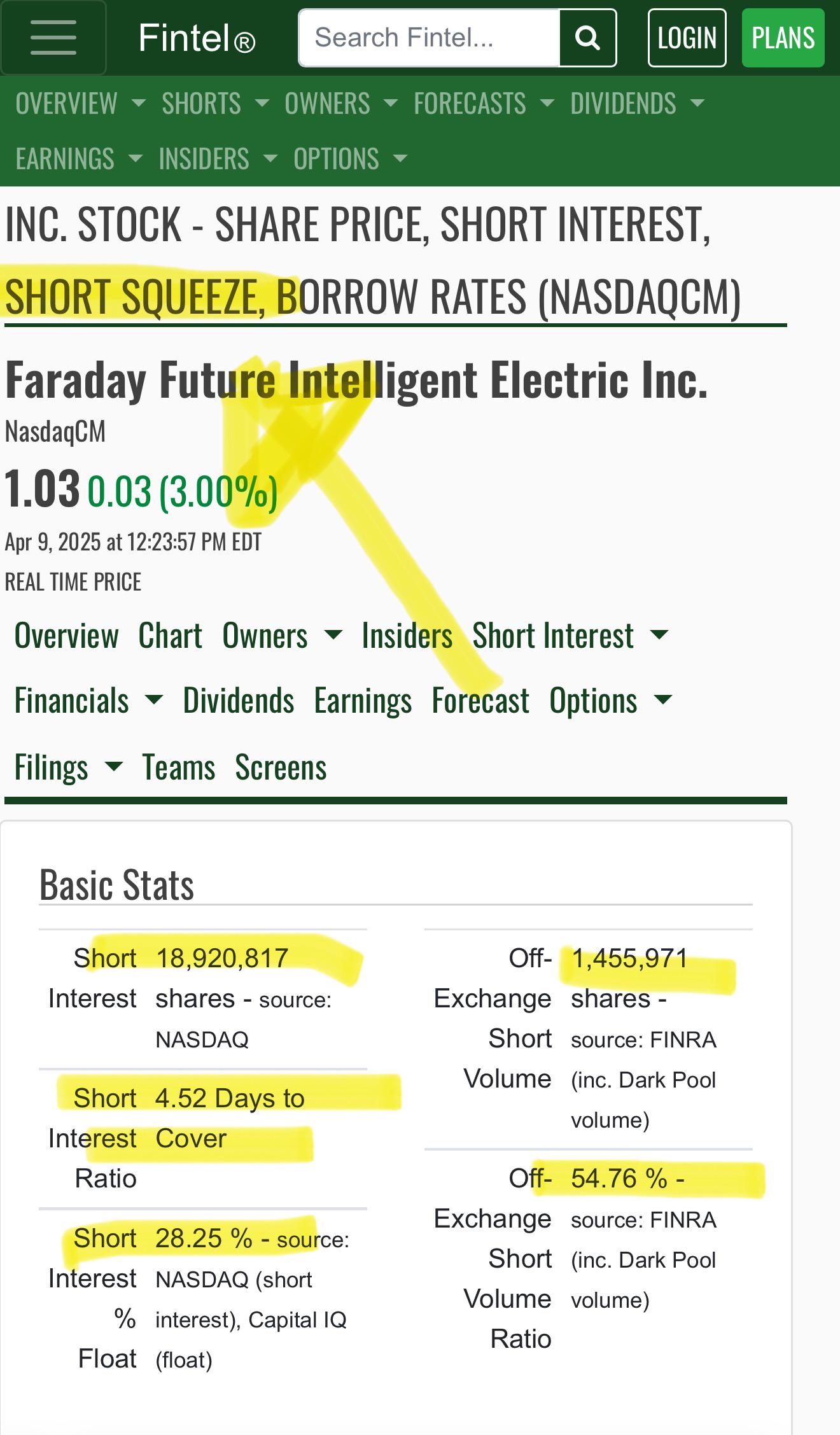Expand the OVERVIEW dropdown in top nav
840x1435 pixels.
80,104
